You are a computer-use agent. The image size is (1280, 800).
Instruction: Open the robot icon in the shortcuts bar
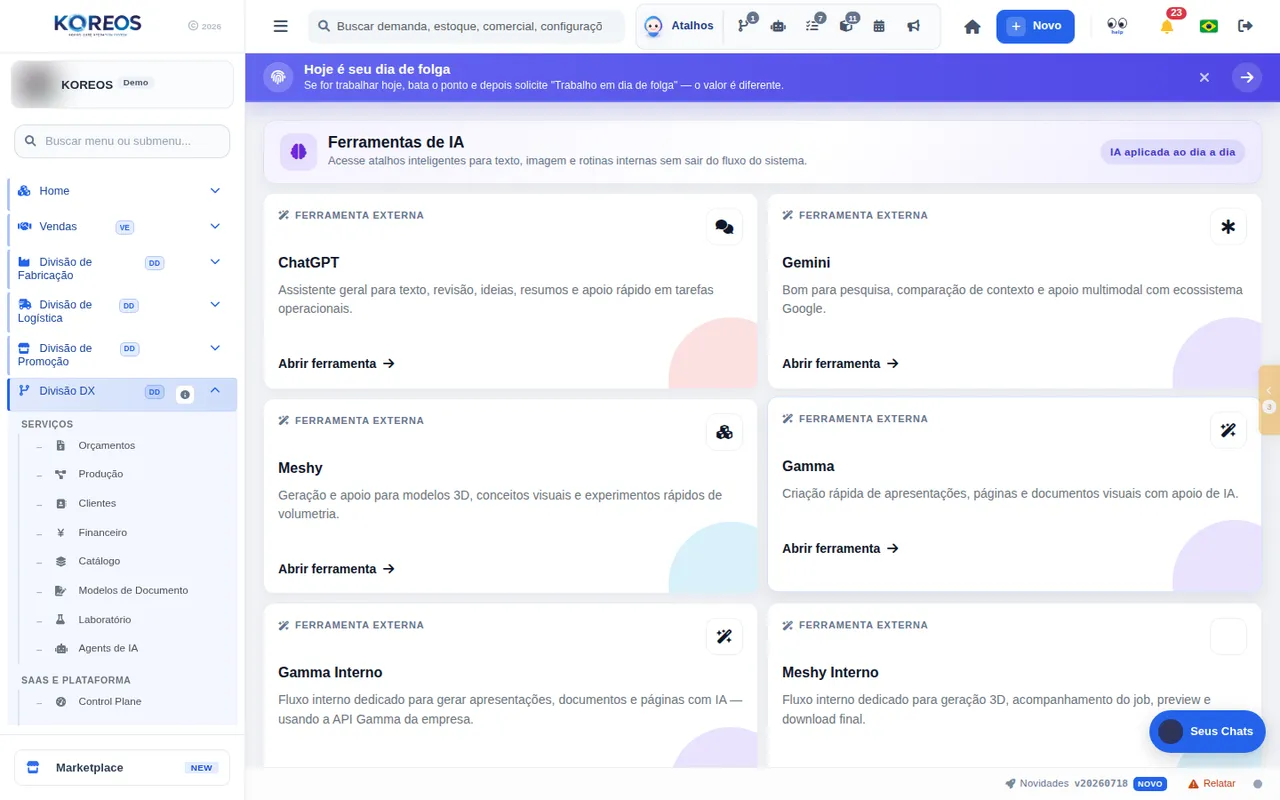pos(778,26)
